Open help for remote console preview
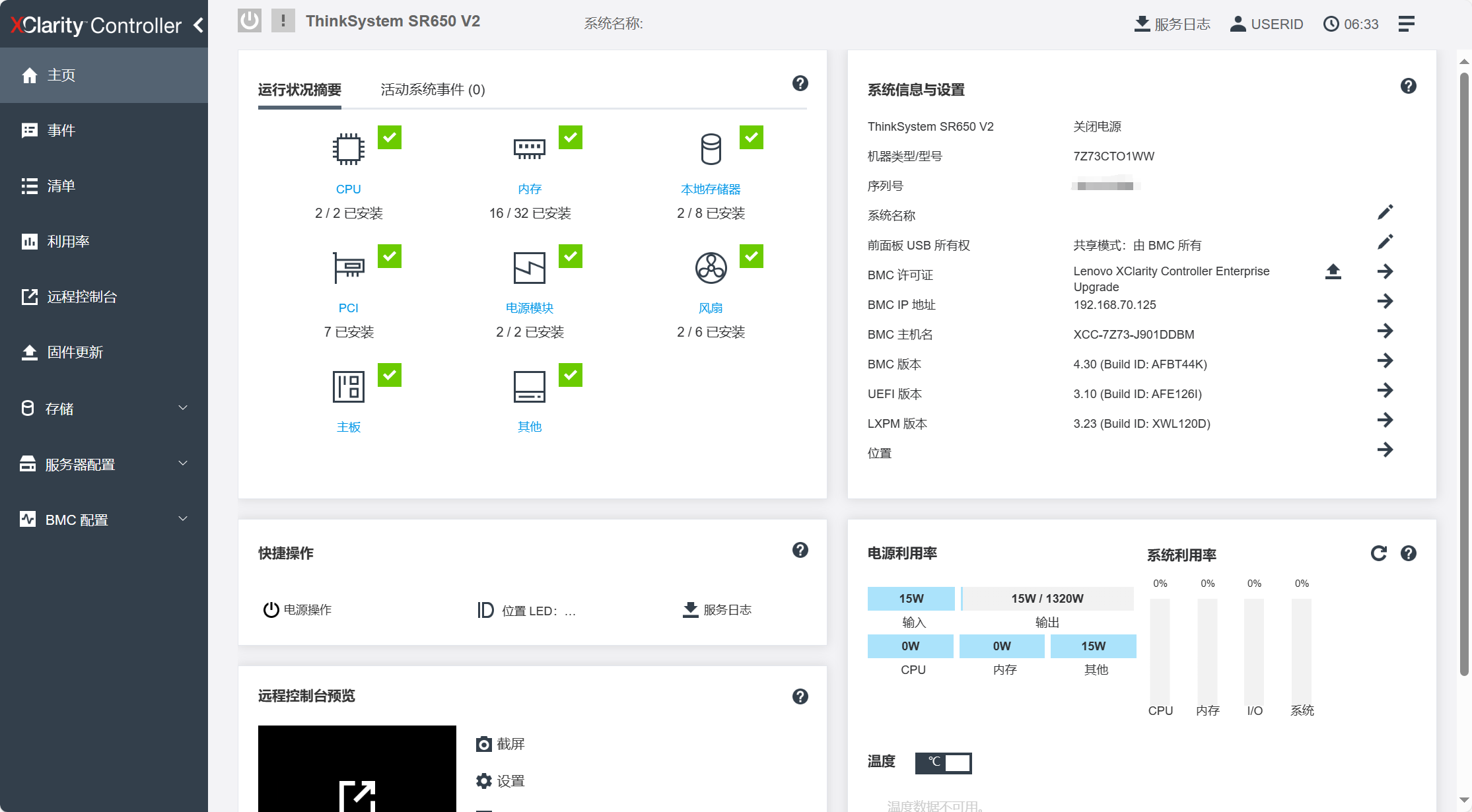Image resolution: width=1472 pixels, height=812 pixels. click(x=800, y=696)
